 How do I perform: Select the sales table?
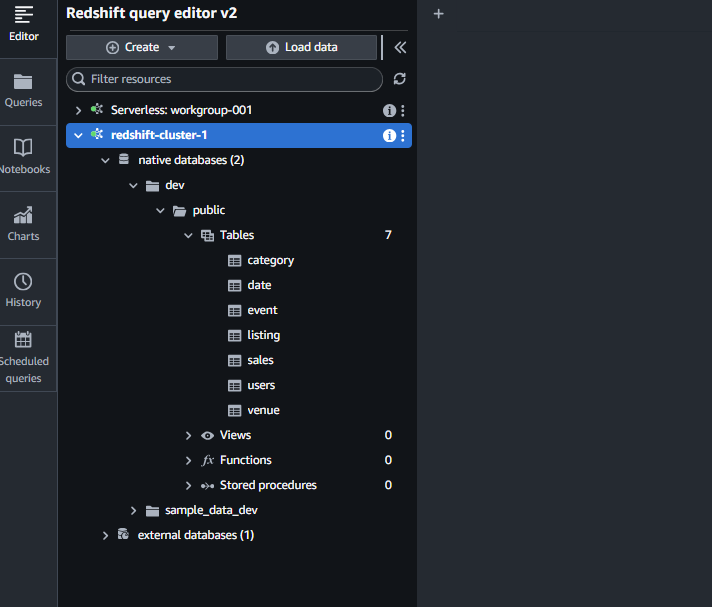coord(260,360)
